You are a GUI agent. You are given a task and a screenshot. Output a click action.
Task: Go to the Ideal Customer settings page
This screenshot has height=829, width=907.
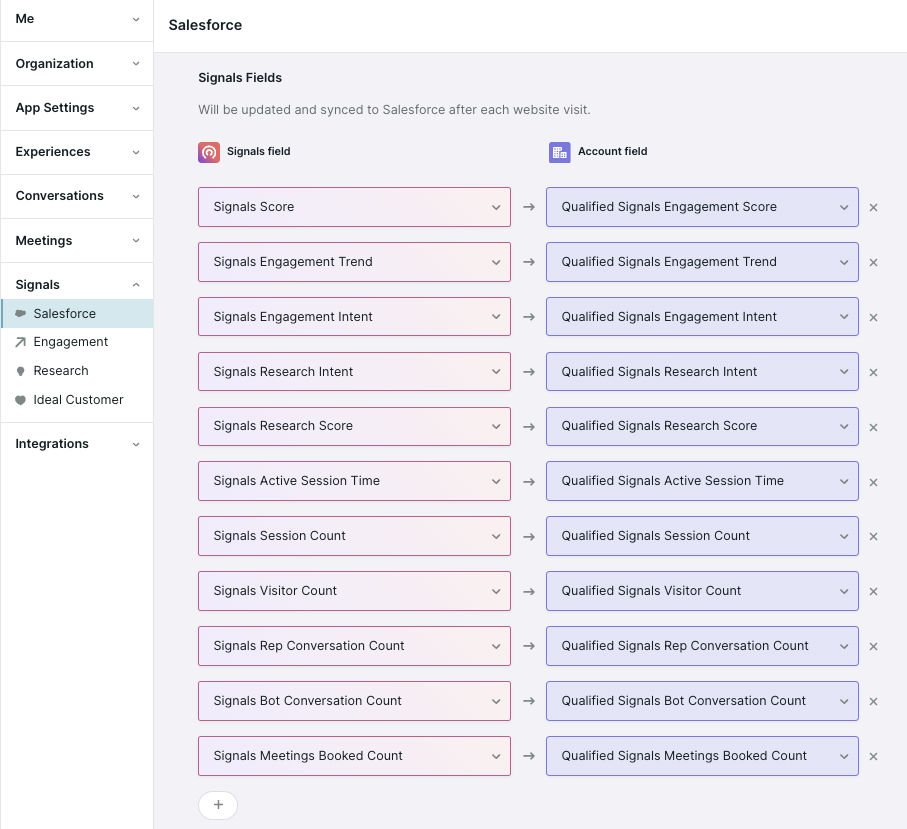pos(77,400)
